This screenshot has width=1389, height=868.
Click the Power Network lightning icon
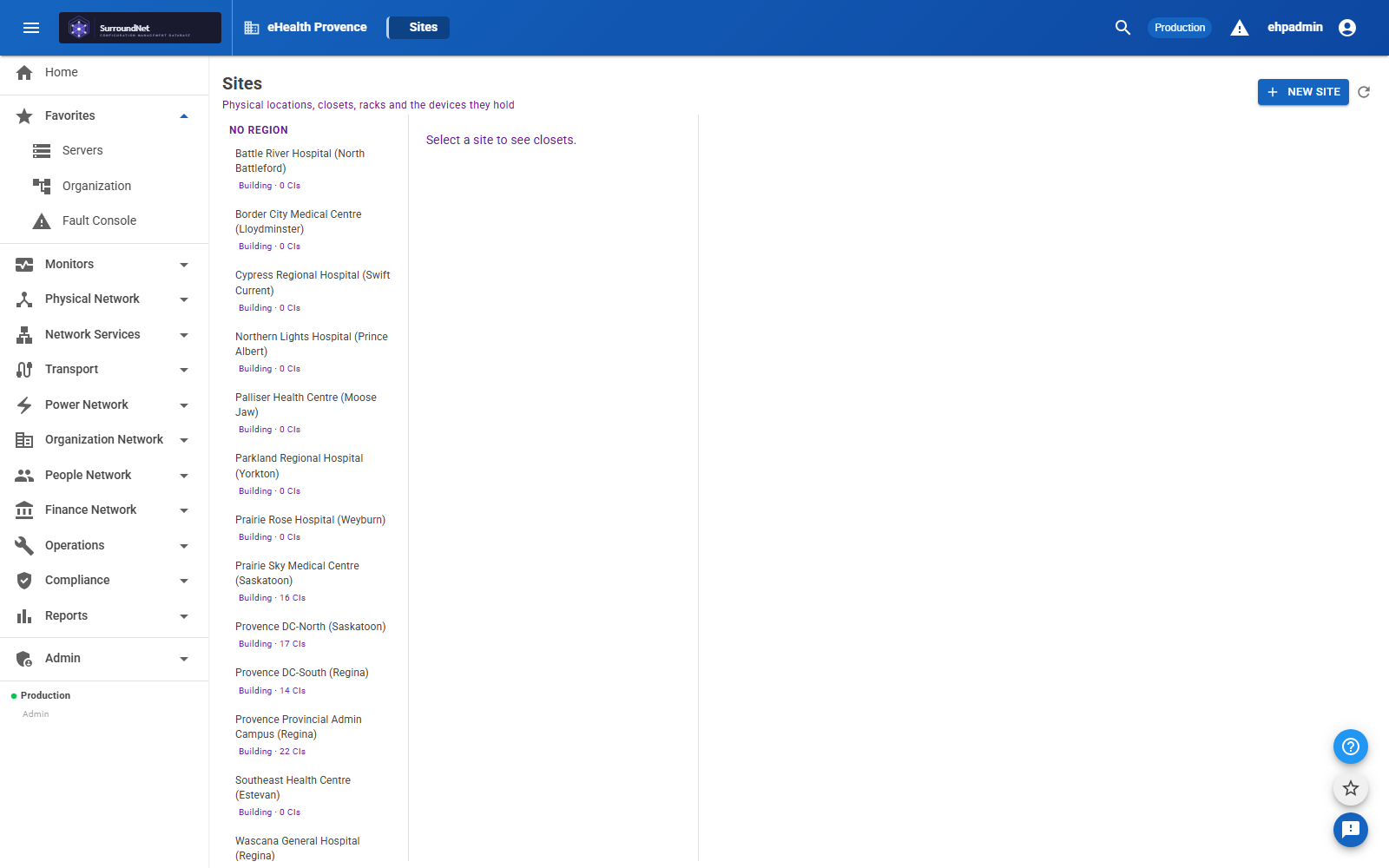tap(24, 405)
